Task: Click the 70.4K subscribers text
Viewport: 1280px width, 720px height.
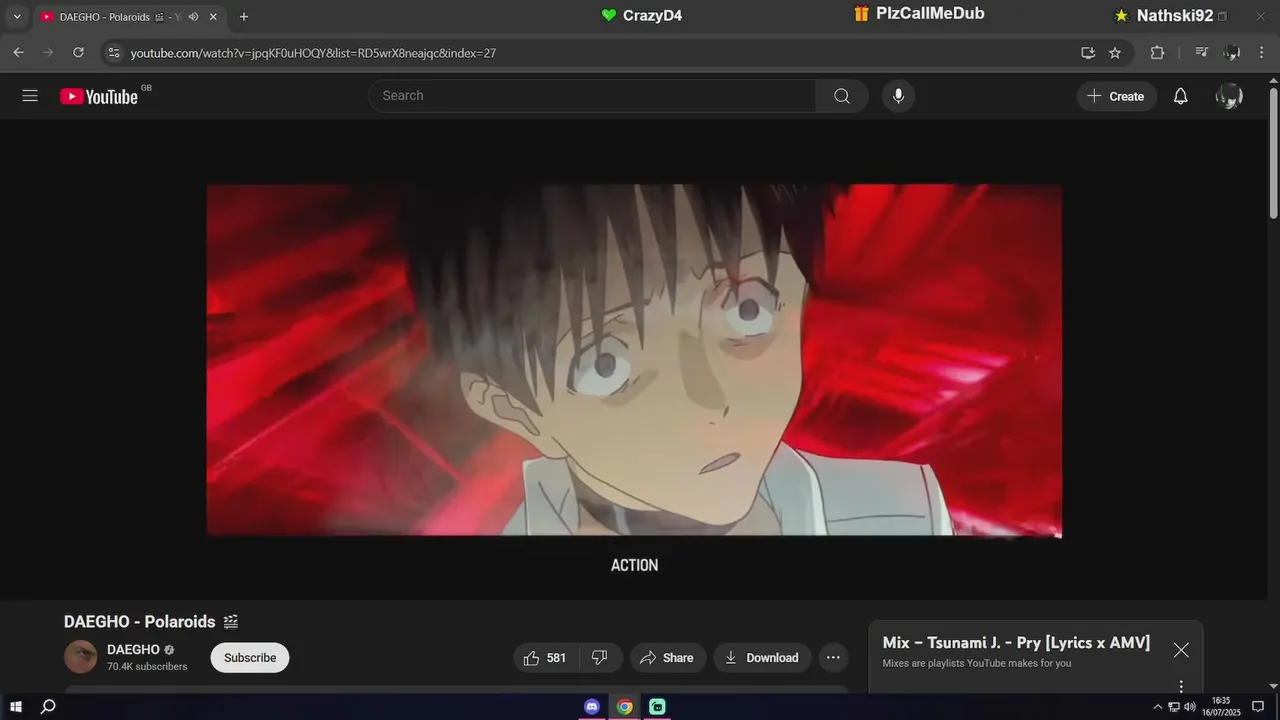Action: pos(147,667)
